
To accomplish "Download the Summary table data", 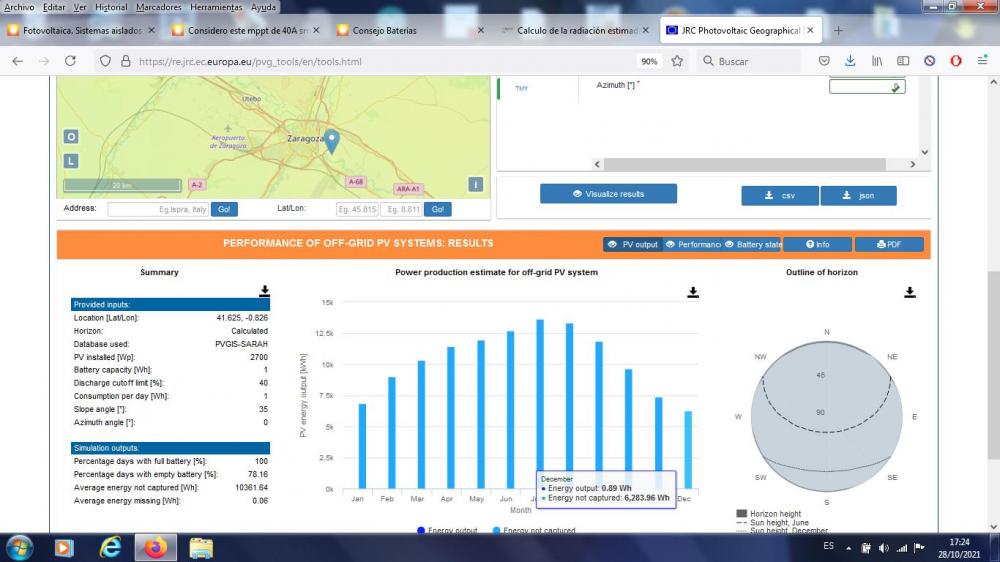I will click(x=264, y=291).
